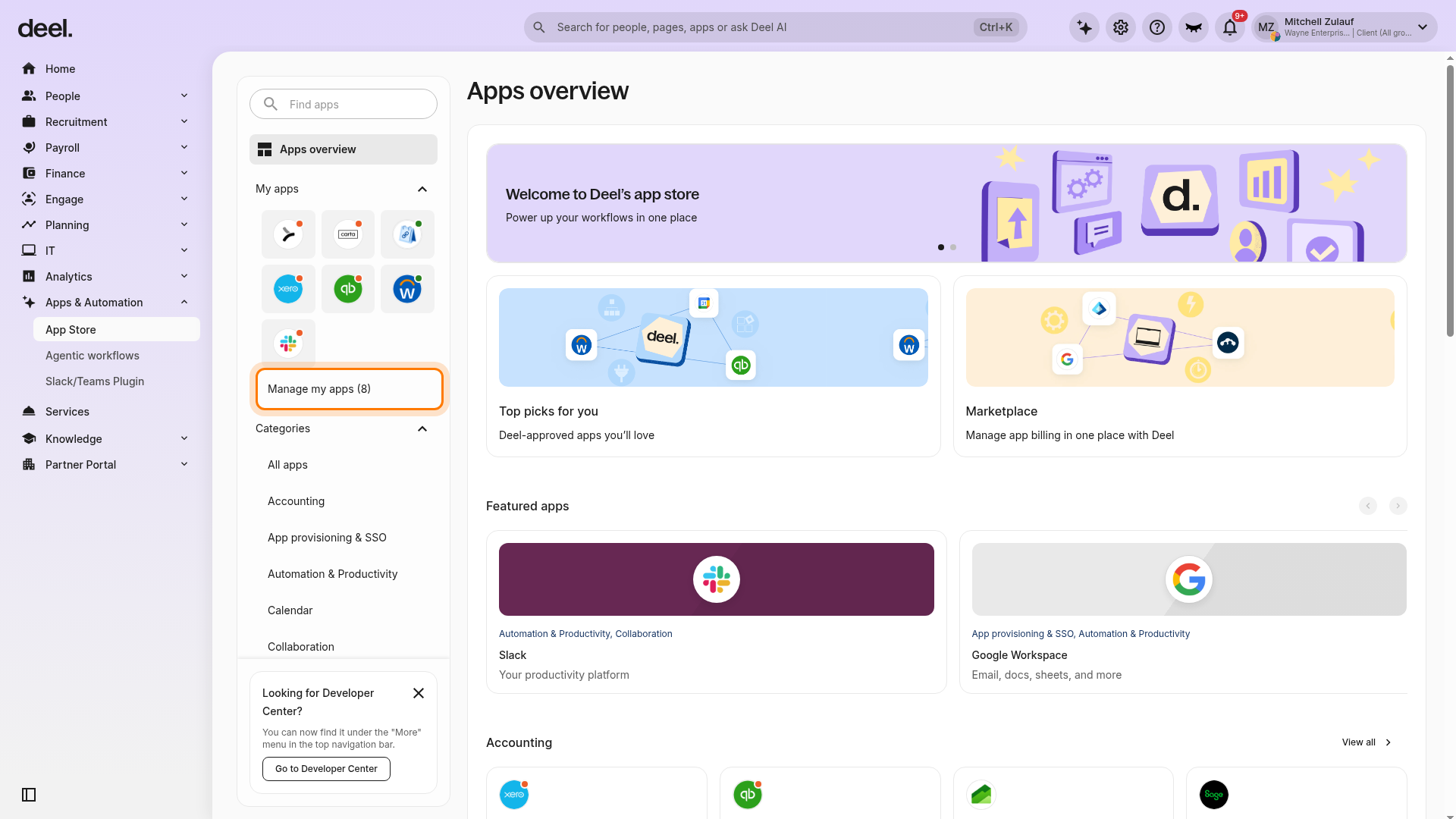This screenshot has width=1456, height=819.
Task: Select the All apps category
Action: point(287,465)
